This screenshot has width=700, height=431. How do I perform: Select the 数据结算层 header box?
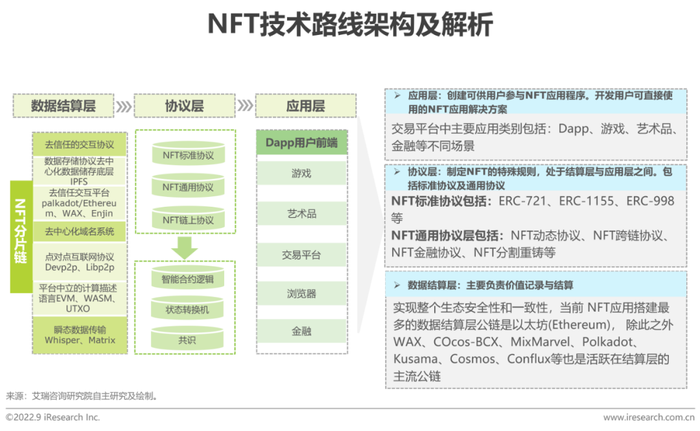pos(63,106)
